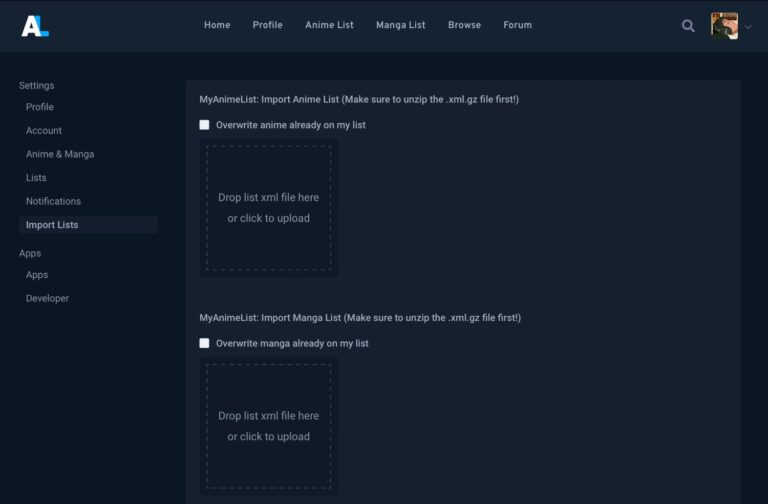Open search with the magnifier icon

[x=688, y=26]
